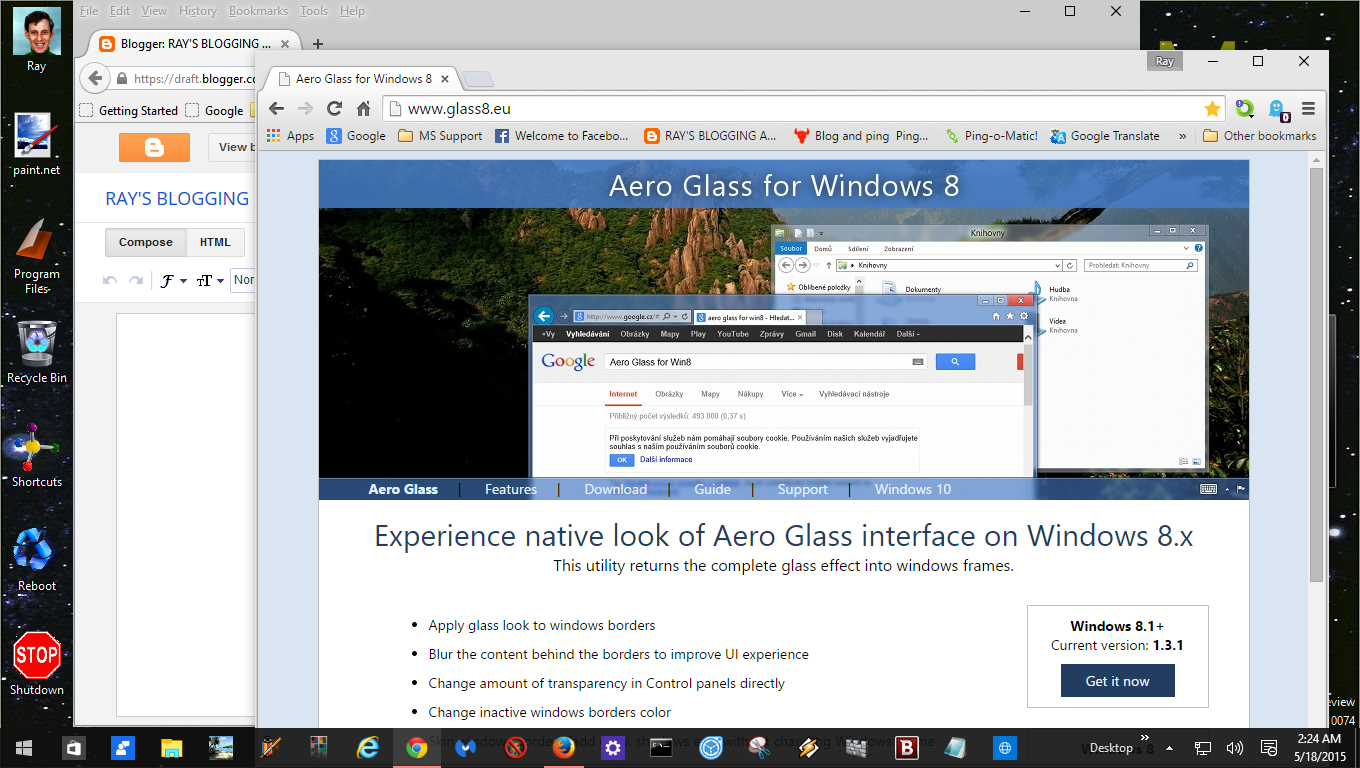Viewport: 1360px width, 768px height.
Task: Open the Tools menu in Firefox
Action: tap(313, 11)
